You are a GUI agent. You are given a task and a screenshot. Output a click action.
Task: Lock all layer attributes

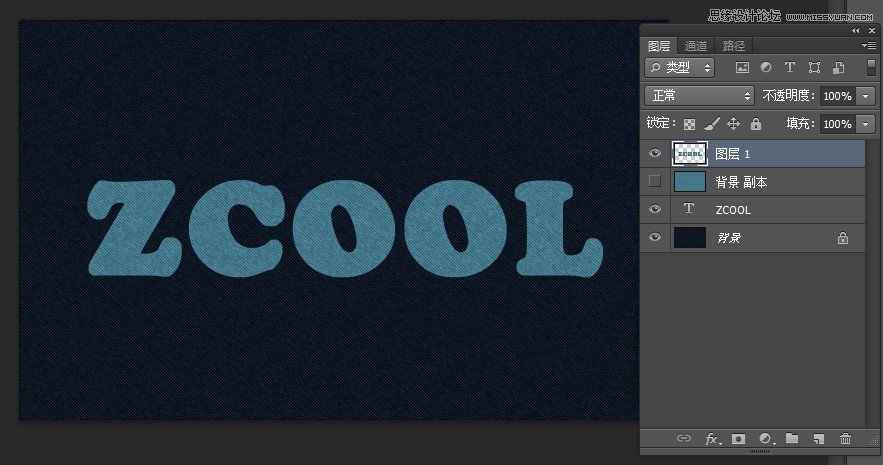(x=756, y=124)
